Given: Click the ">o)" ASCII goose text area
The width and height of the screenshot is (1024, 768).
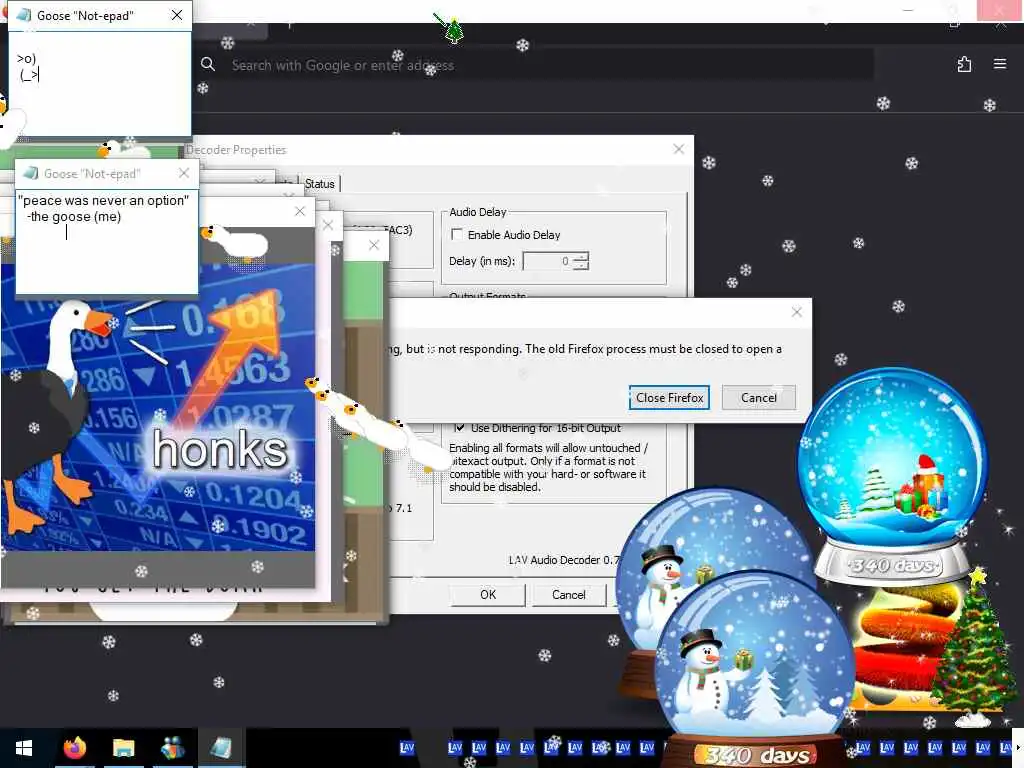Looking at the screenshot, I should click(27, 67).
